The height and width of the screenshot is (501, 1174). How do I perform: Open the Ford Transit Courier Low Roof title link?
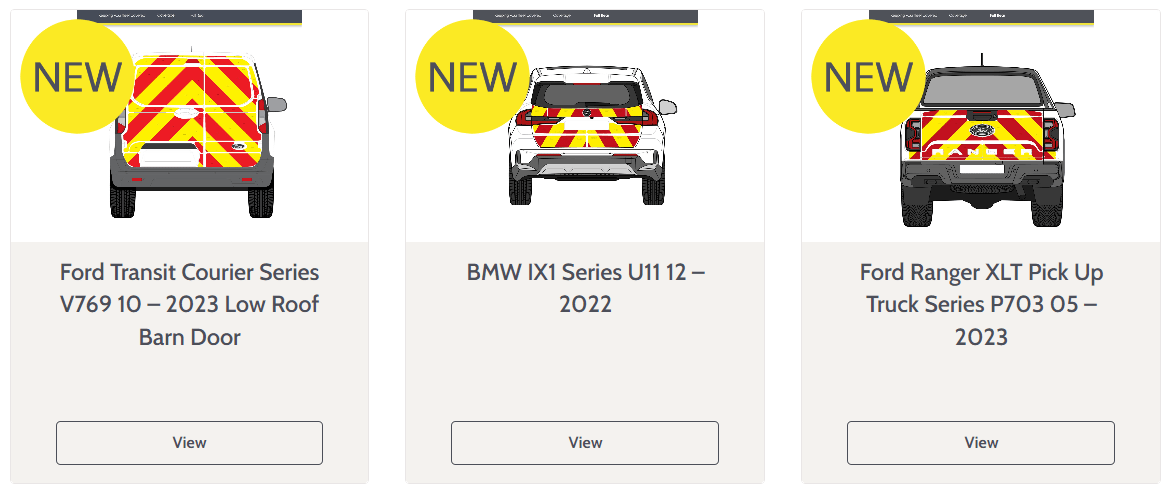[189, 304]
